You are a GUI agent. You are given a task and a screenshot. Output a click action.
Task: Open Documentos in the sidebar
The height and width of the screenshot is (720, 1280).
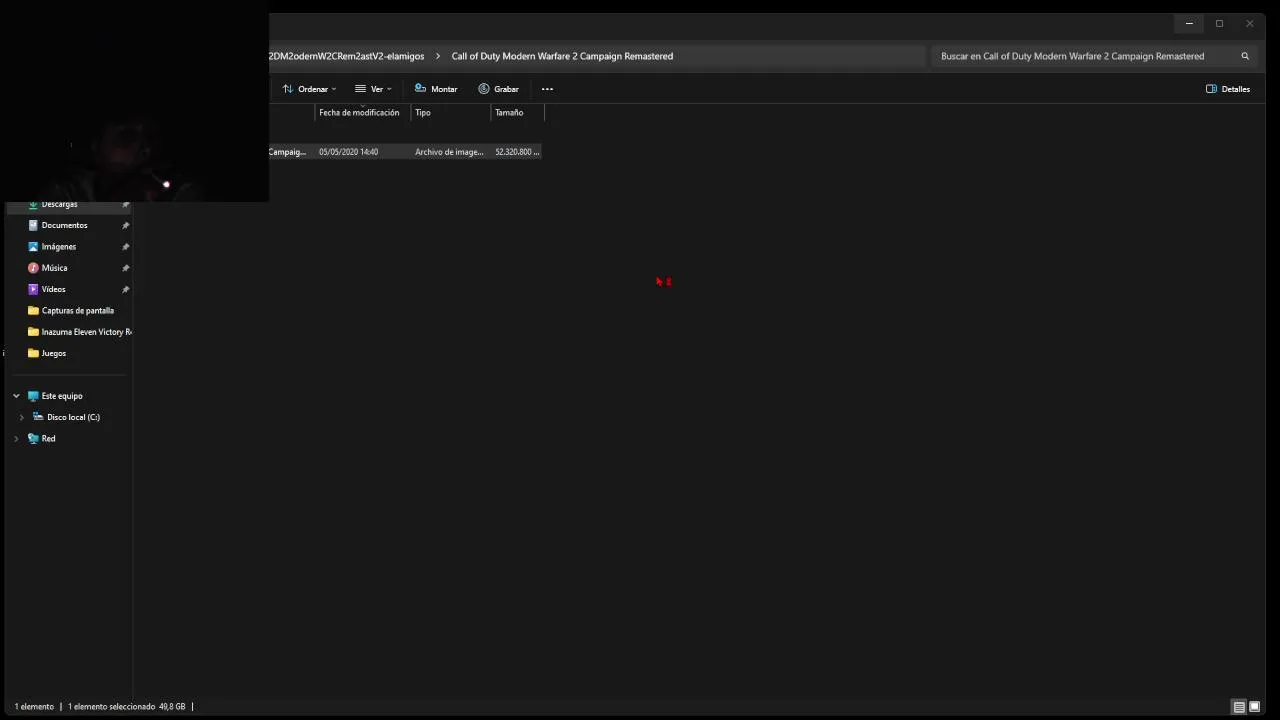click(x=64, y=225)
